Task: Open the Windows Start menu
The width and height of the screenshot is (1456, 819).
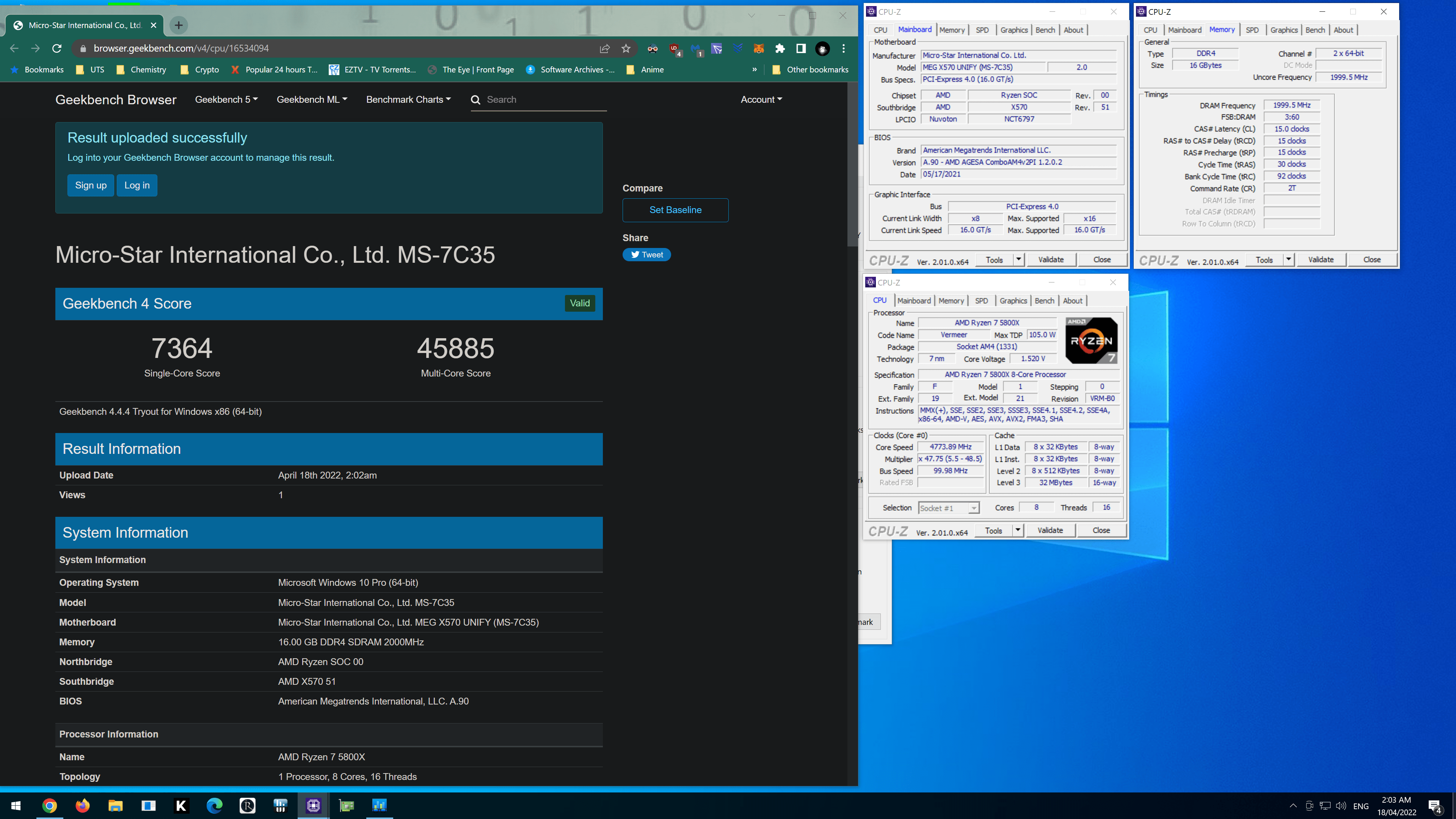Action: point(16,805)
